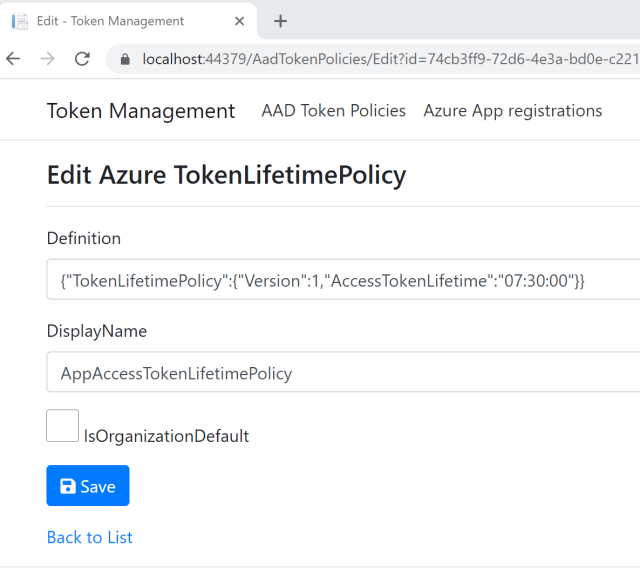The width and height of the screenshot is (640, 568).
Task: Click into the DisplayName text field
Action: pos(340,373)
